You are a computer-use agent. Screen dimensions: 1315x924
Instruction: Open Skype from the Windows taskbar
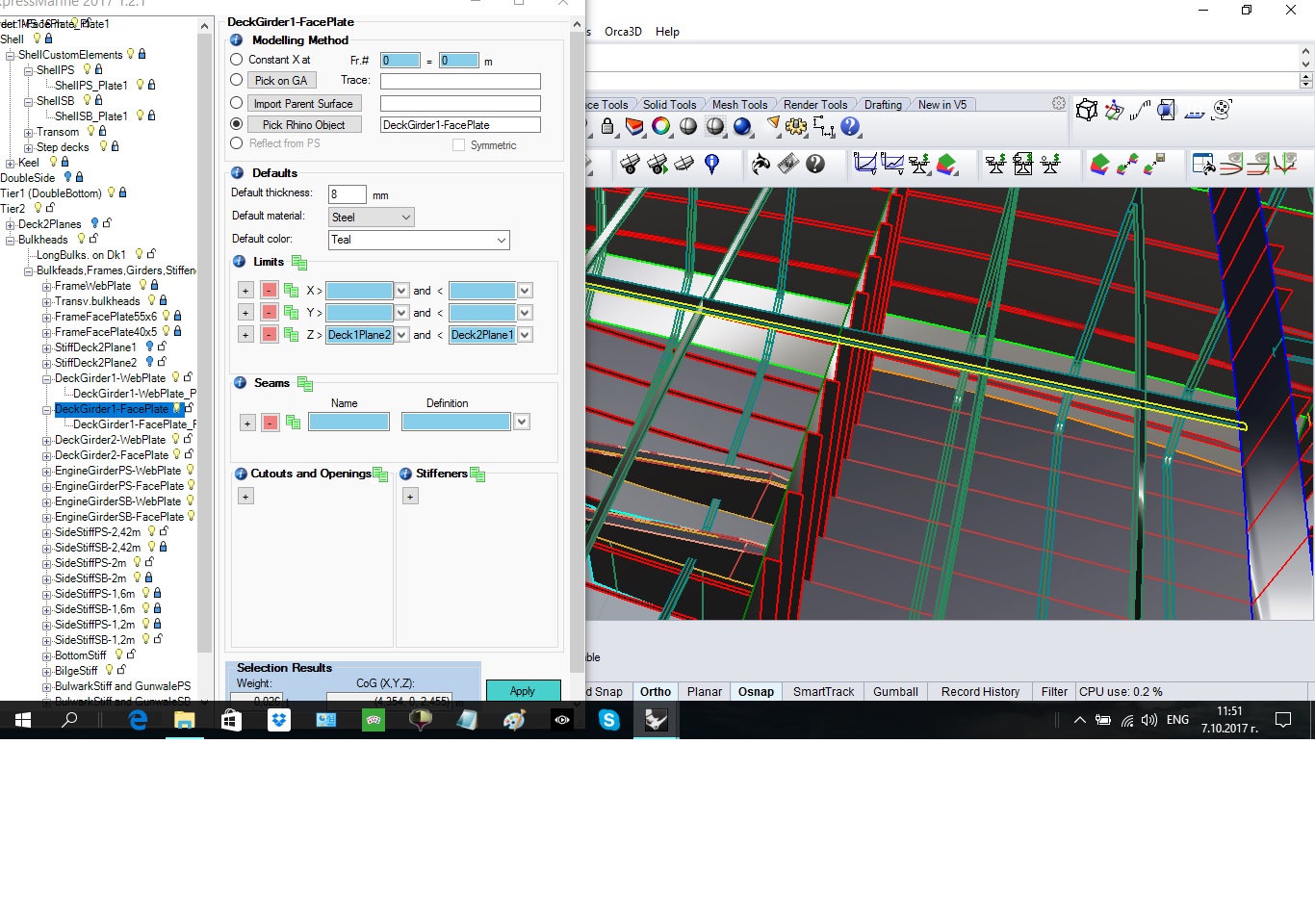coord(609,720)
